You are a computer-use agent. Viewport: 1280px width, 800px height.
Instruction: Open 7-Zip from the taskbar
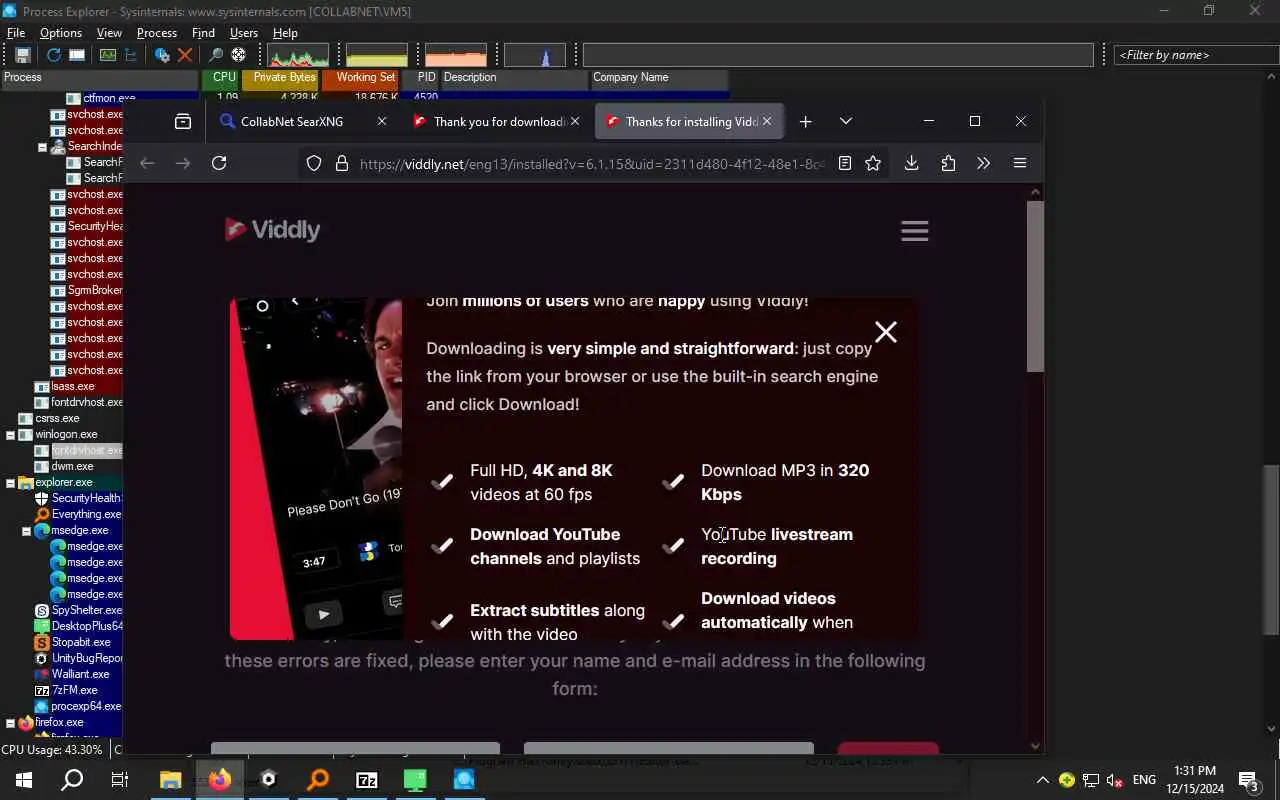click(x=367, y=780)
